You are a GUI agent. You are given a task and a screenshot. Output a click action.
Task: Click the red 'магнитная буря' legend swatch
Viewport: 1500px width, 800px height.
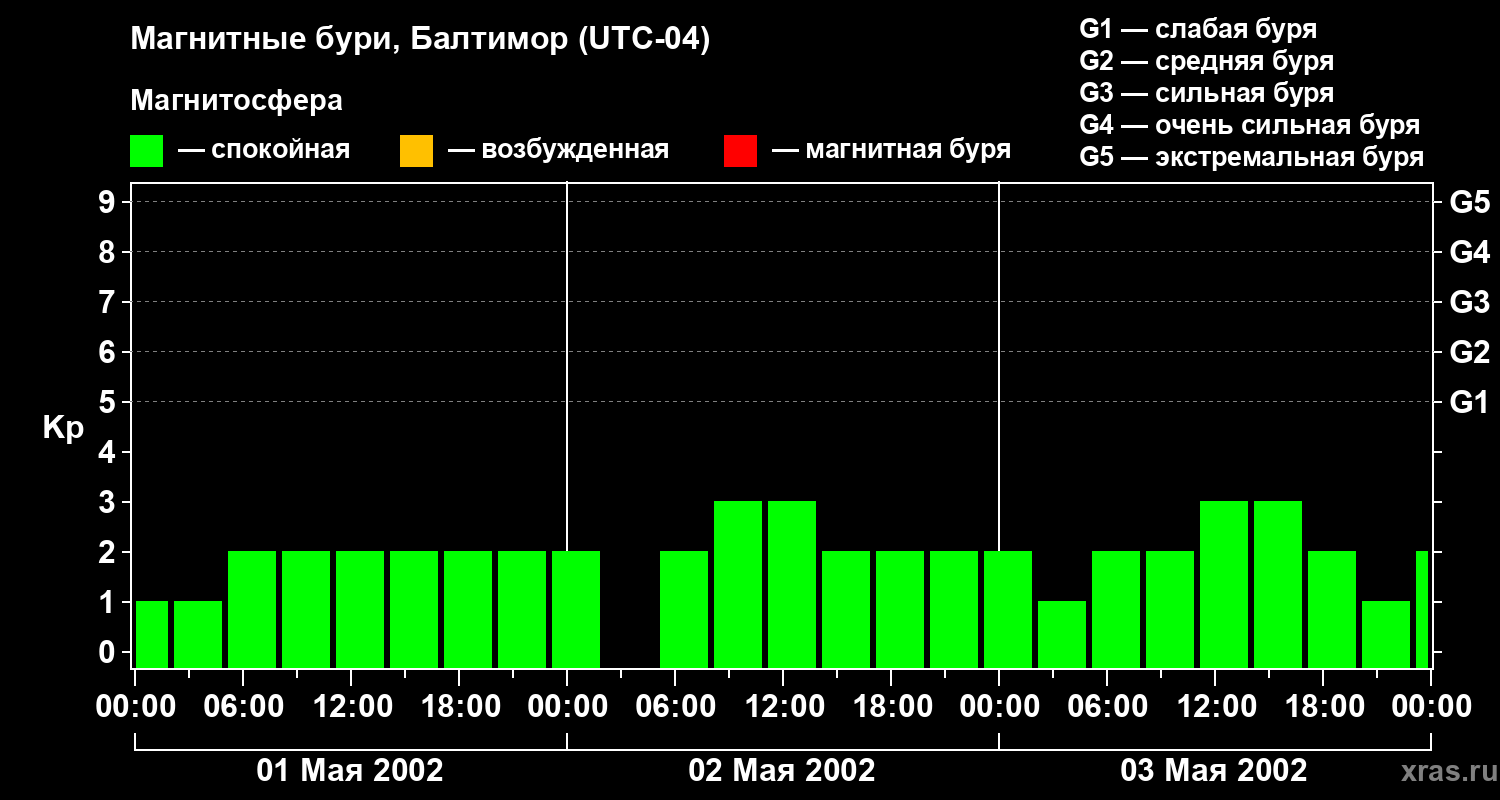pos(740,151)
